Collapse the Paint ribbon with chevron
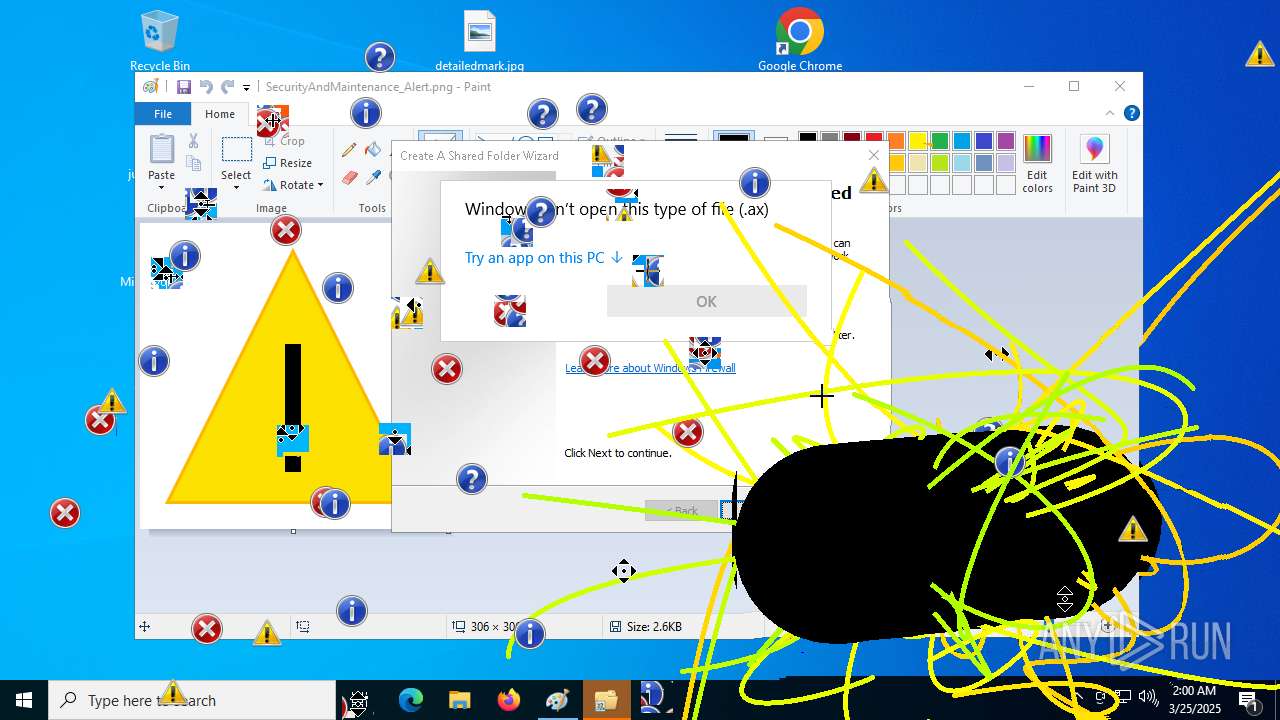 [1110, 114]
